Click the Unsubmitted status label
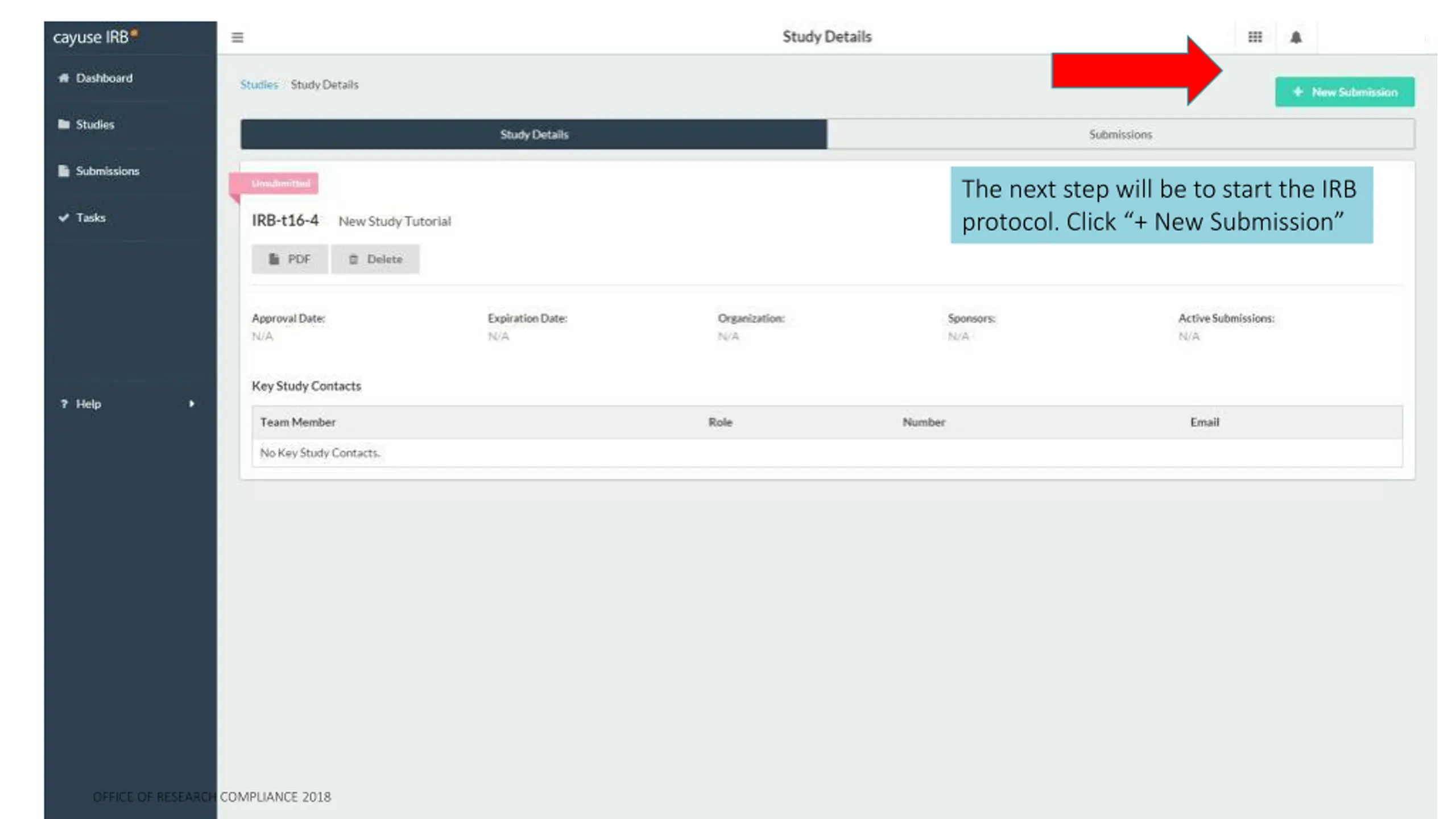1456x819 pixels. [x=280, y=183]
